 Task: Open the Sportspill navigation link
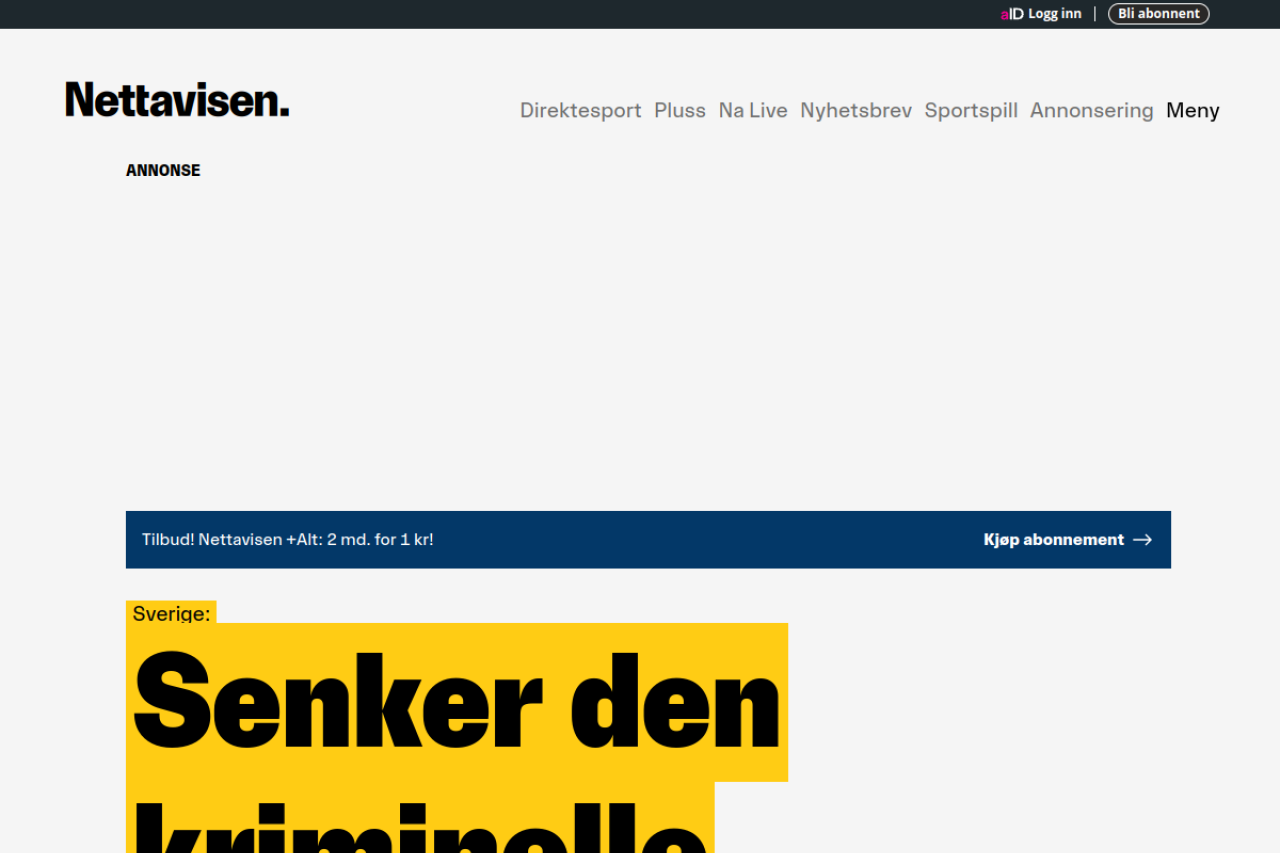[x=971, y=110]
